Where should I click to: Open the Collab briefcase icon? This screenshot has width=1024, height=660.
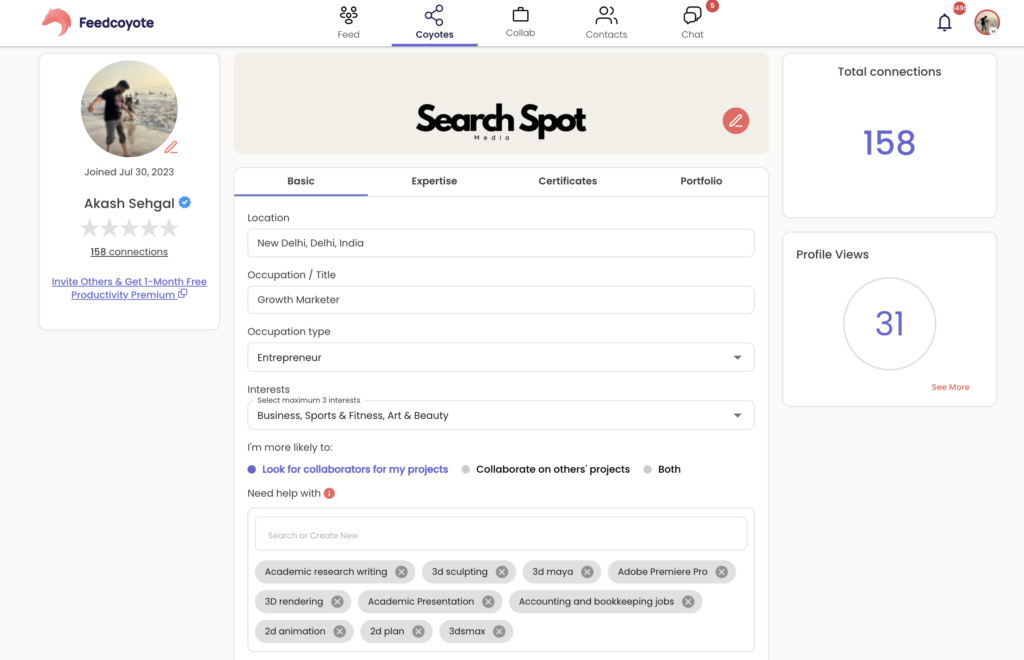(520, 15)
